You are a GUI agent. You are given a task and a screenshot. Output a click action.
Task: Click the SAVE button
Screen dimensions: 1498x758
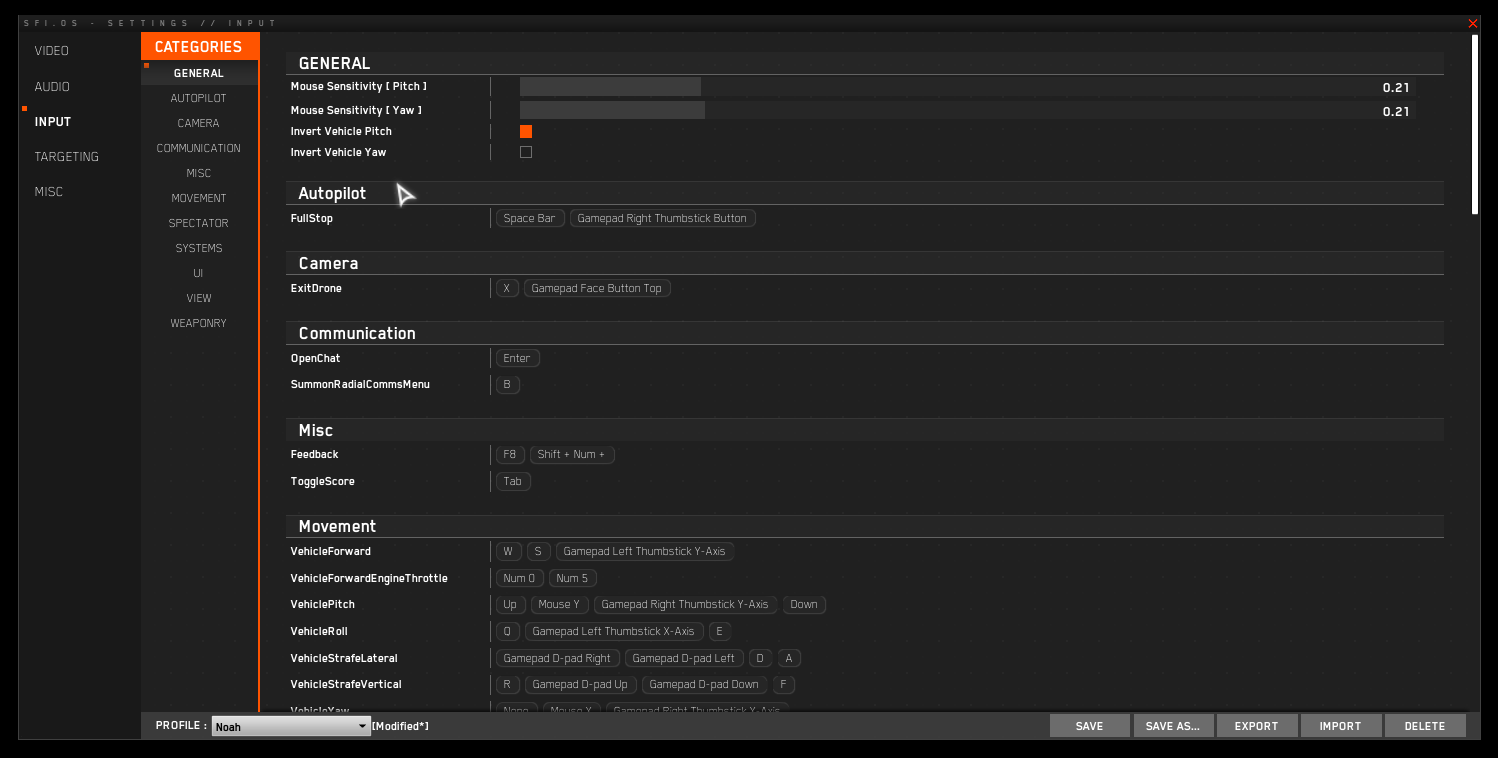(1089, 726)
